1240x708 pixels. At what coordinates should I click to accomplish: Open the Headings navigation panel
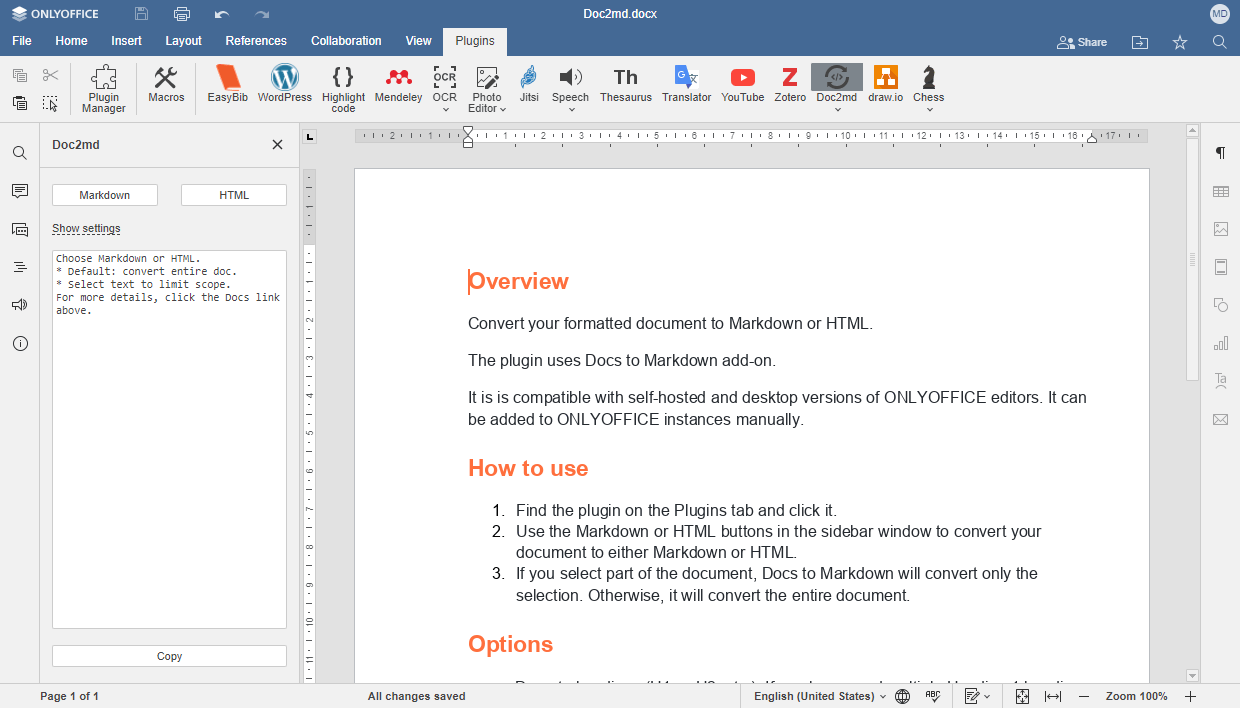20,267
